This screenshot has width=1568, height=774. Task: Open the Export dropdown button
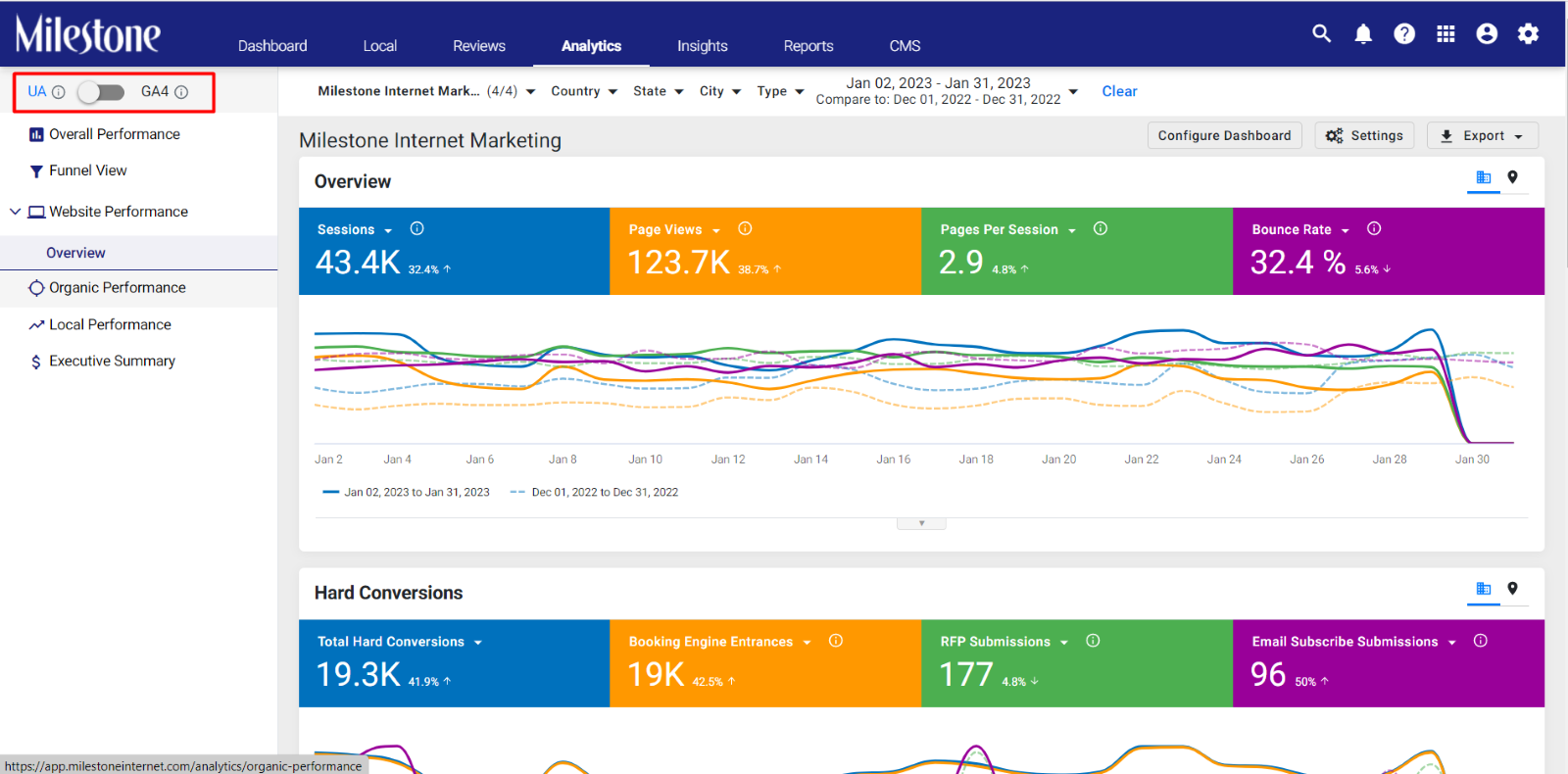point(1483,136)
